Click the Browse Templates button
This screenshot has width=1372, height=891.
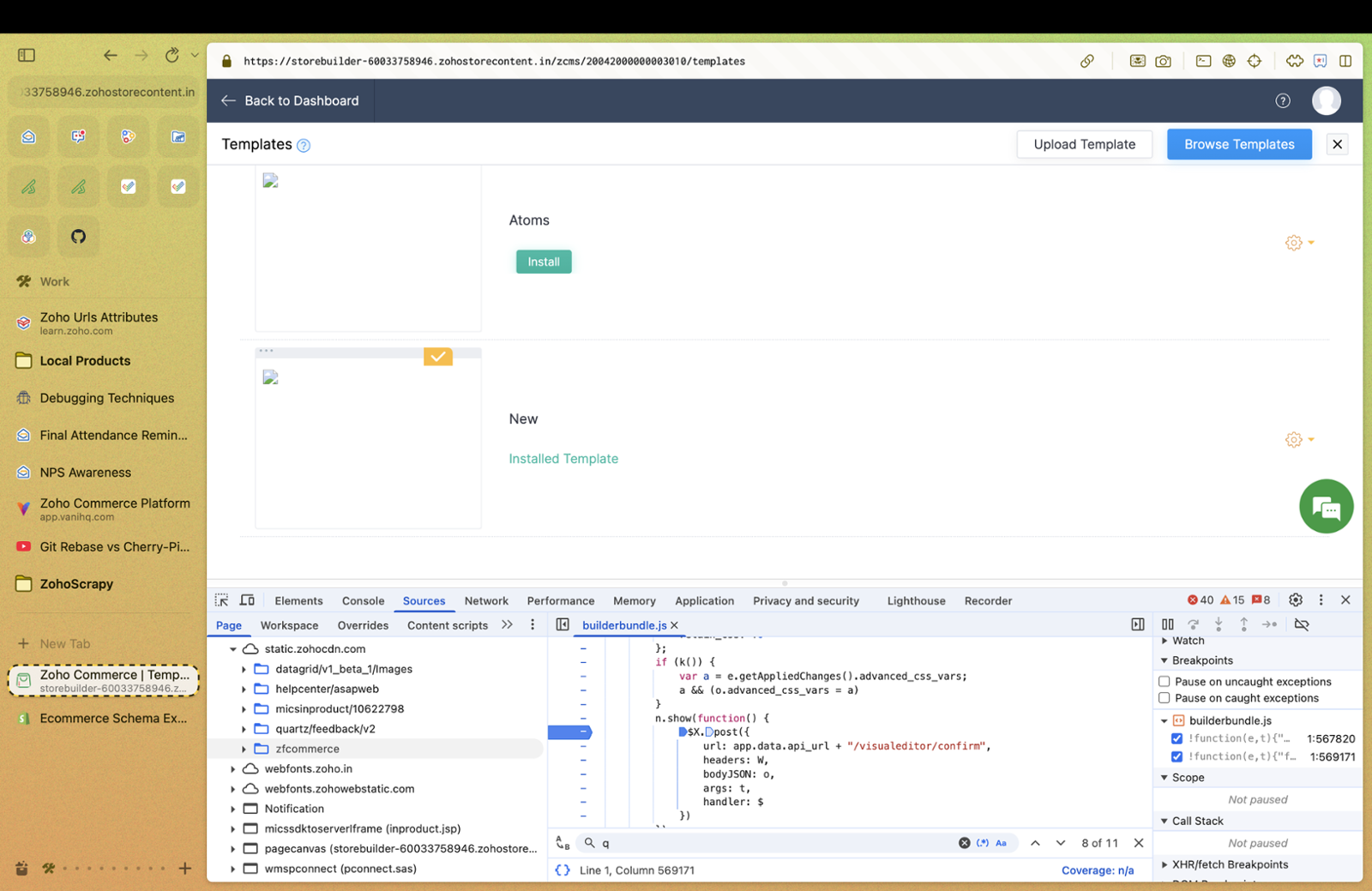click(x=1238, y=144)
